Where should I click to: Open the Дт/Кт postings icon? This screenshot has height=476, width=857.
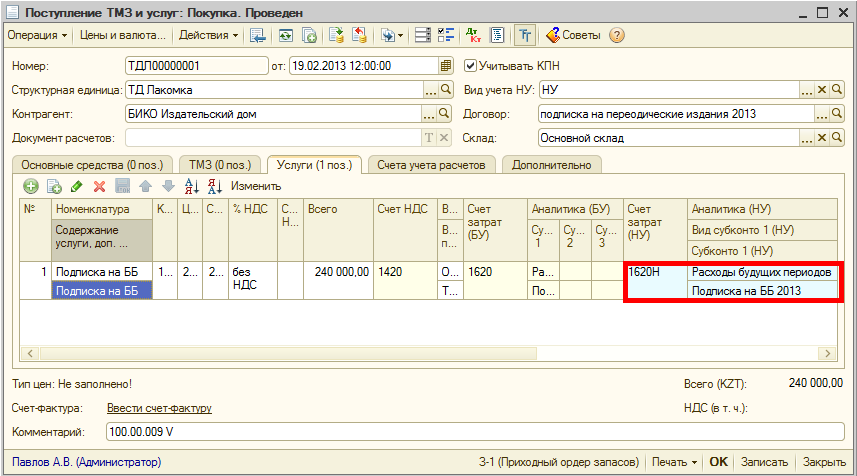(x=472, y=35)
